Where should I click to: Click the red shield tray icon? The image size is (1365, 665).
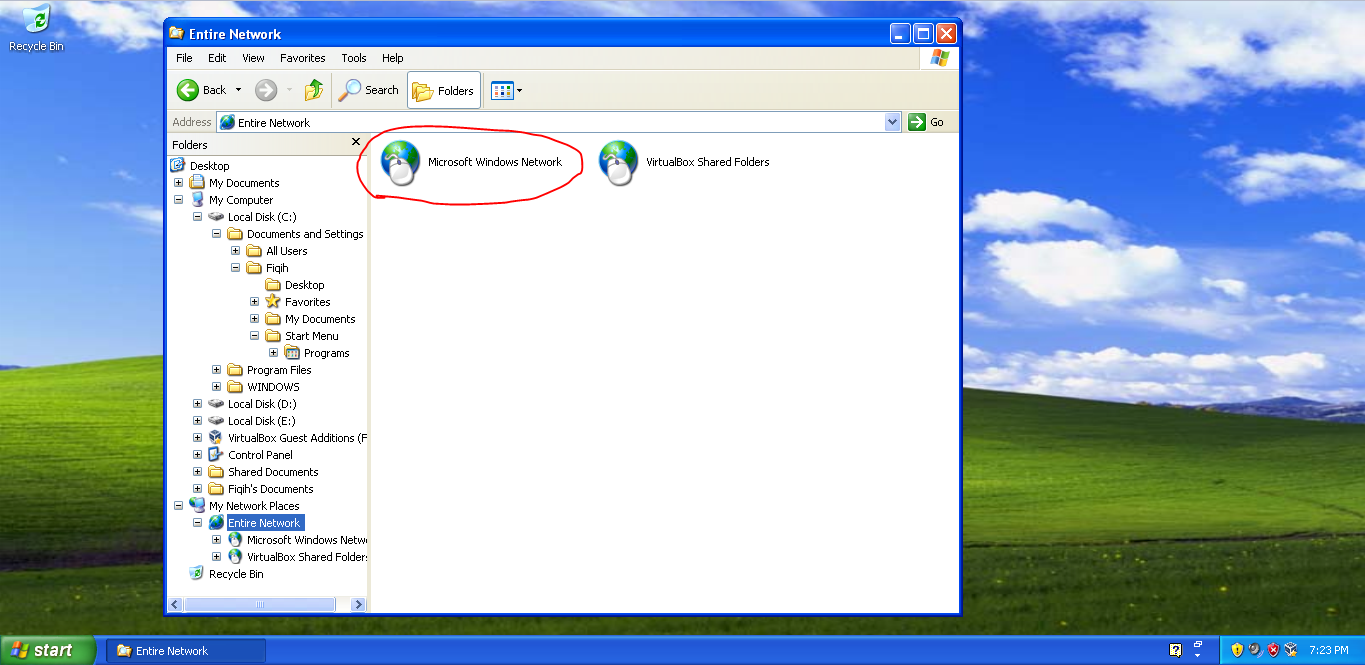1273,650
